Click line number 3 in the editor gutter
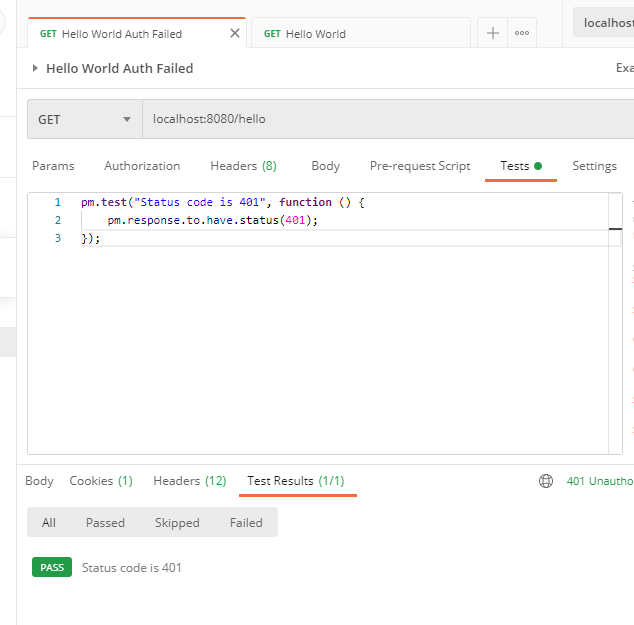634x625 pixels. (x=58, y=238)
